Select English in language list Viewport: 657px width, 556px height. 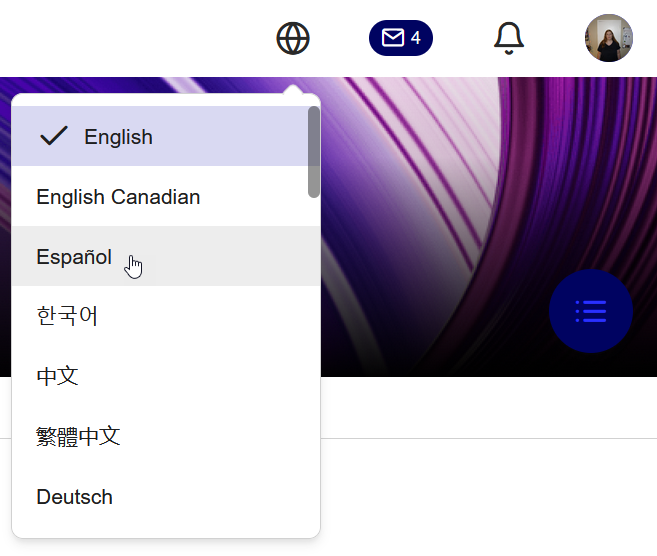(x=166, y=136)
